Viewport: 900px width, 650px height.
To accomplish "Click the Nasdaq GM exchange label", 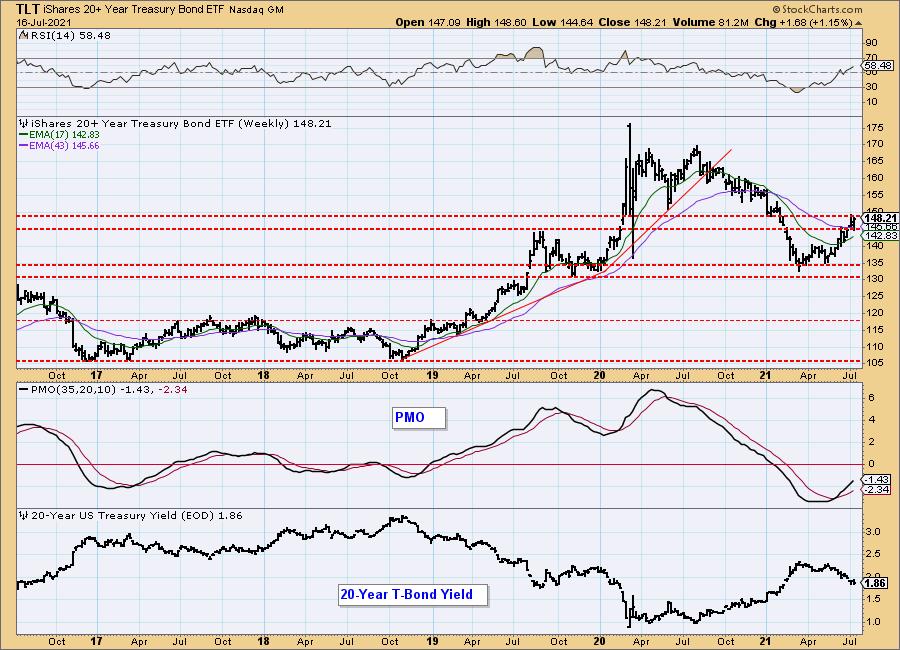I will tap(257, 10).
